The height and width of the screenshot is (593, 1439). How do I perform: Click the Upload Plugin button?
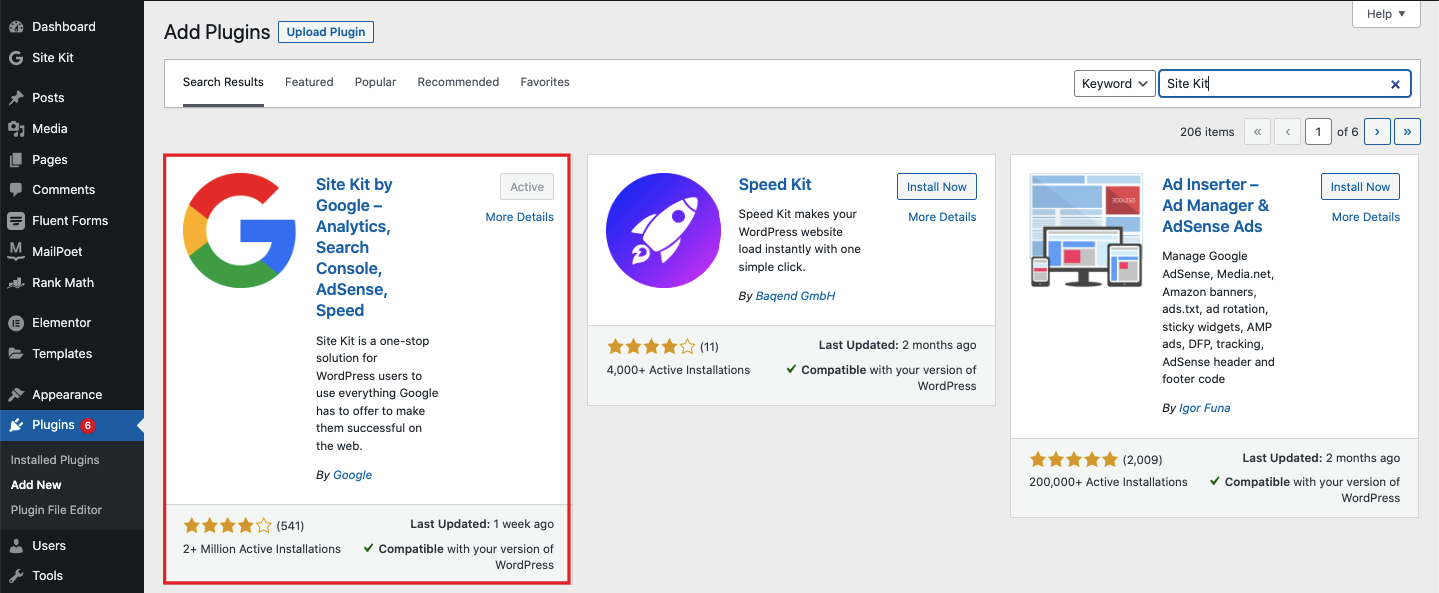326,32
